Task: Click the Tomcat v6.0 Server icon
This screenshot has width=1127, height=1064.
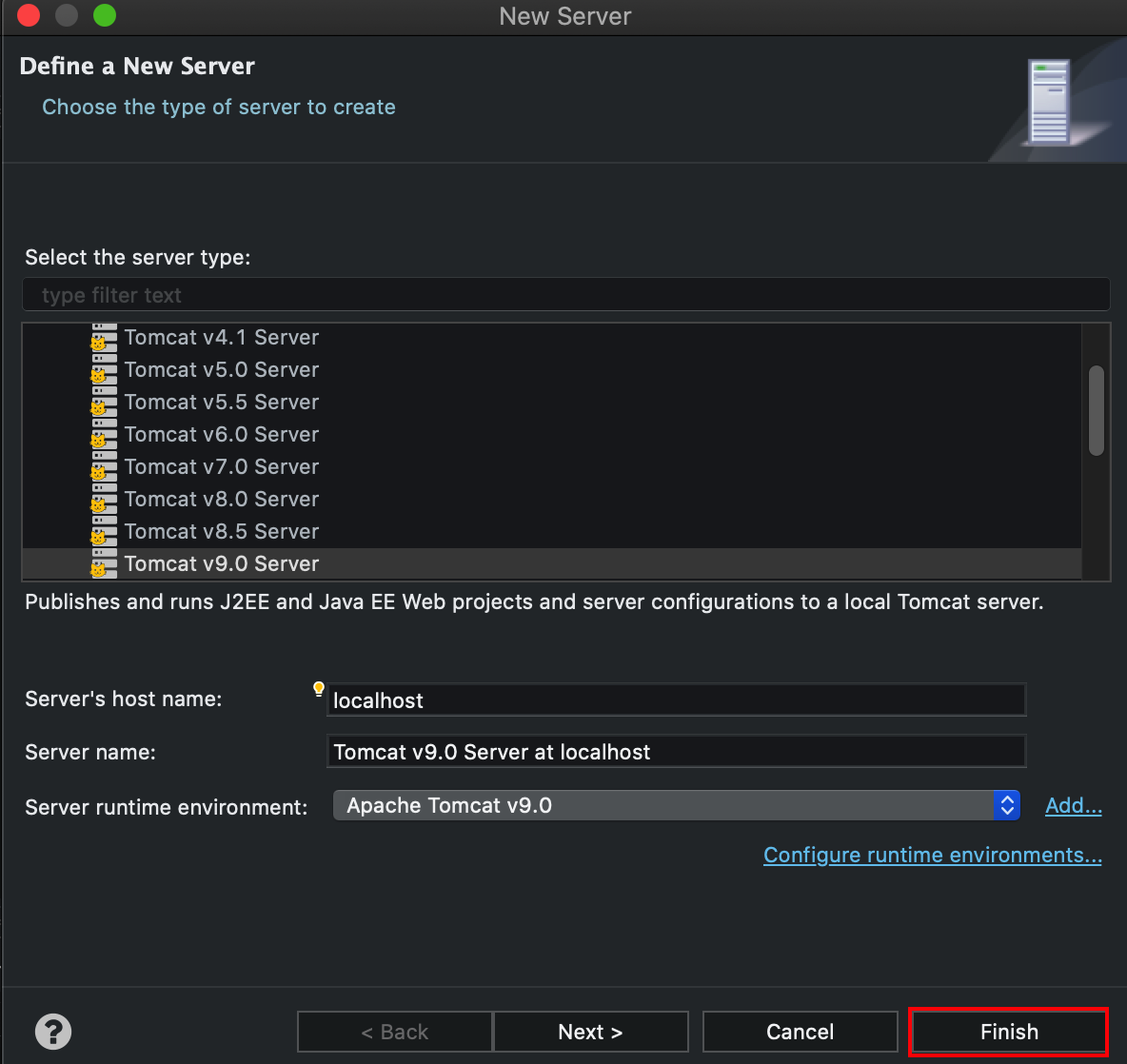Action: 104,434
